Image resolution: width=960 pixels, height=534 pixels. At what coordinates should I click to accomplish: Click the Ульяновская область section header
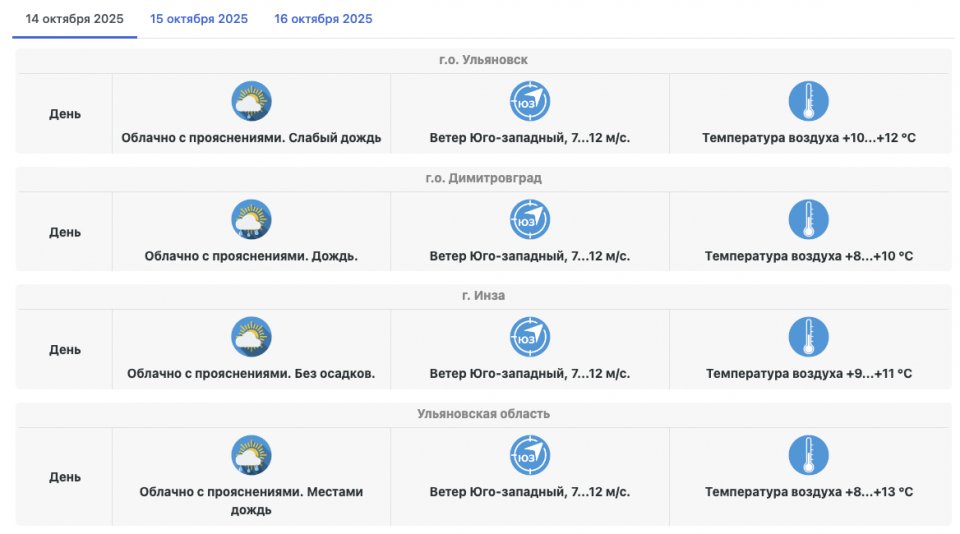[483, 413]
